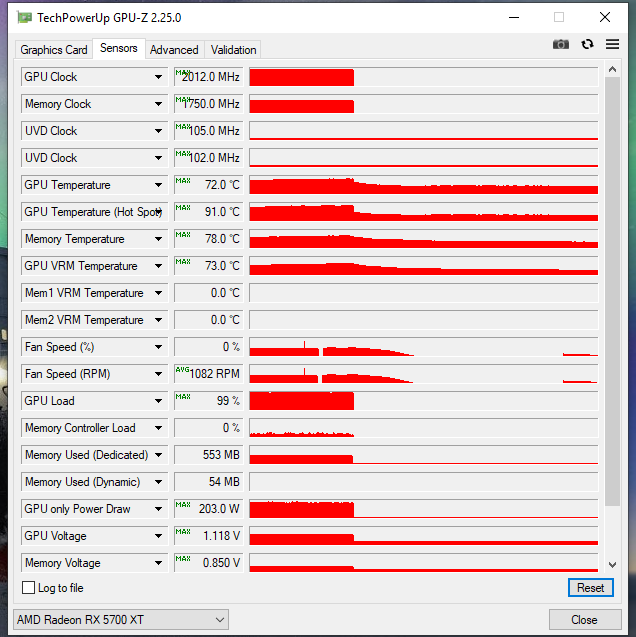Click the 99 % GPU Load value
The height and width of the screenshot is (637, 636).
[208, 401]
